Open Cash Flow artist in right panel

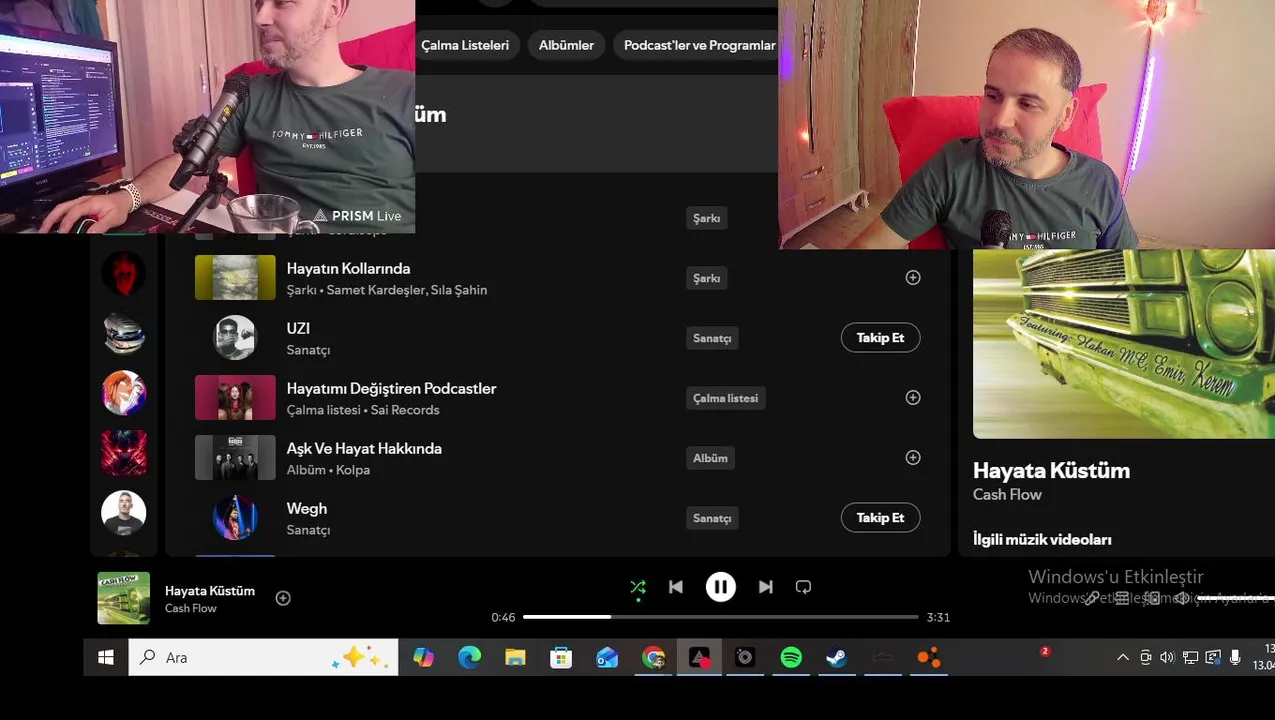1007,495
